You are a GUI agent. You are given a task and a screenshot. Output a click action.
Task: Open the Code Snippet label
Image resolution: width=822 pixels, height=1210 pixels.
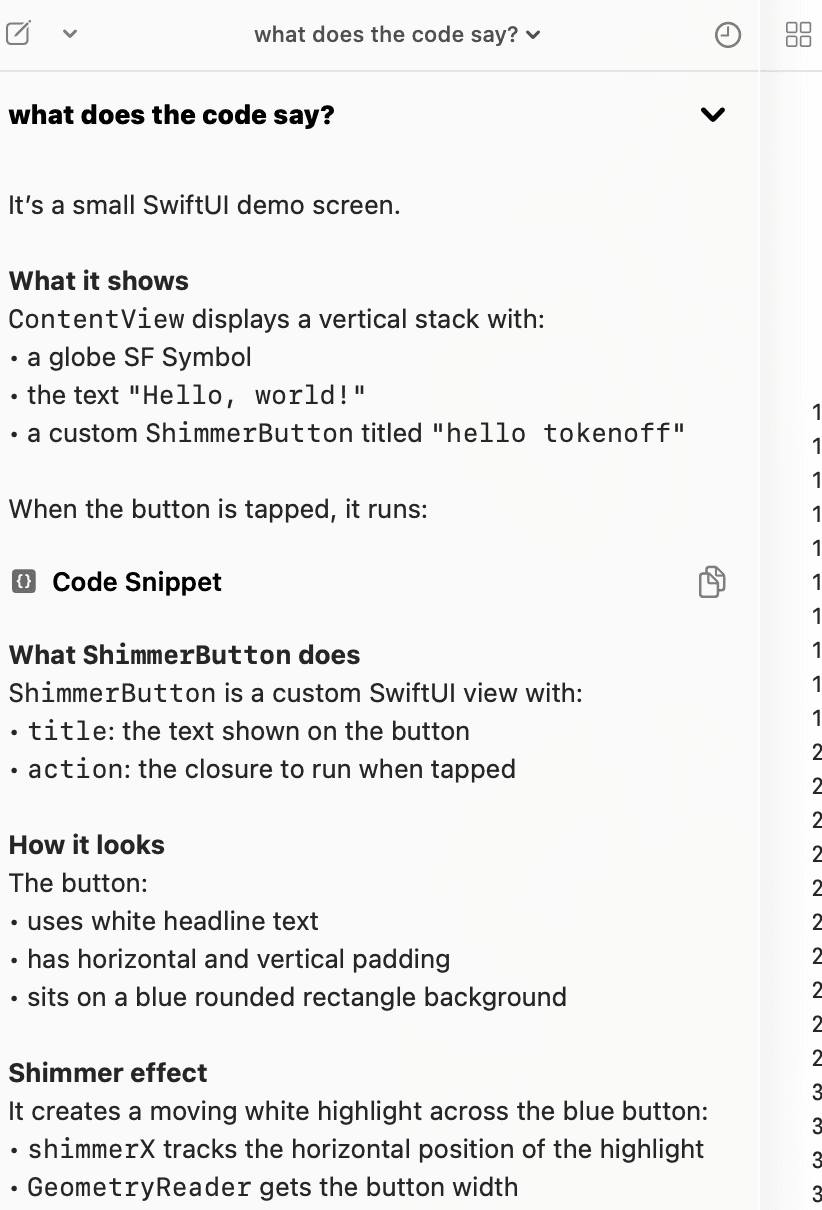(x=137, y=582)
